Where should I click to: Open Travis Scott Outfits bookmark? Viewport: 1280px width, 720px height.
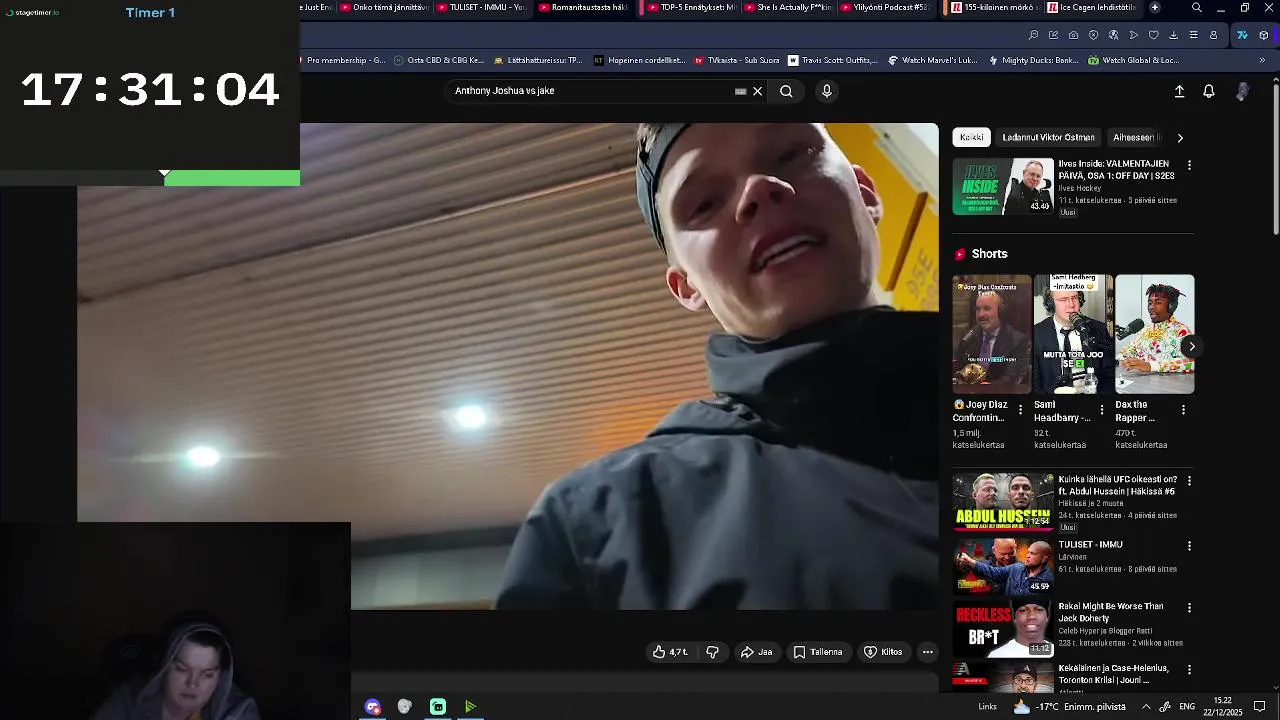(833, 60)
